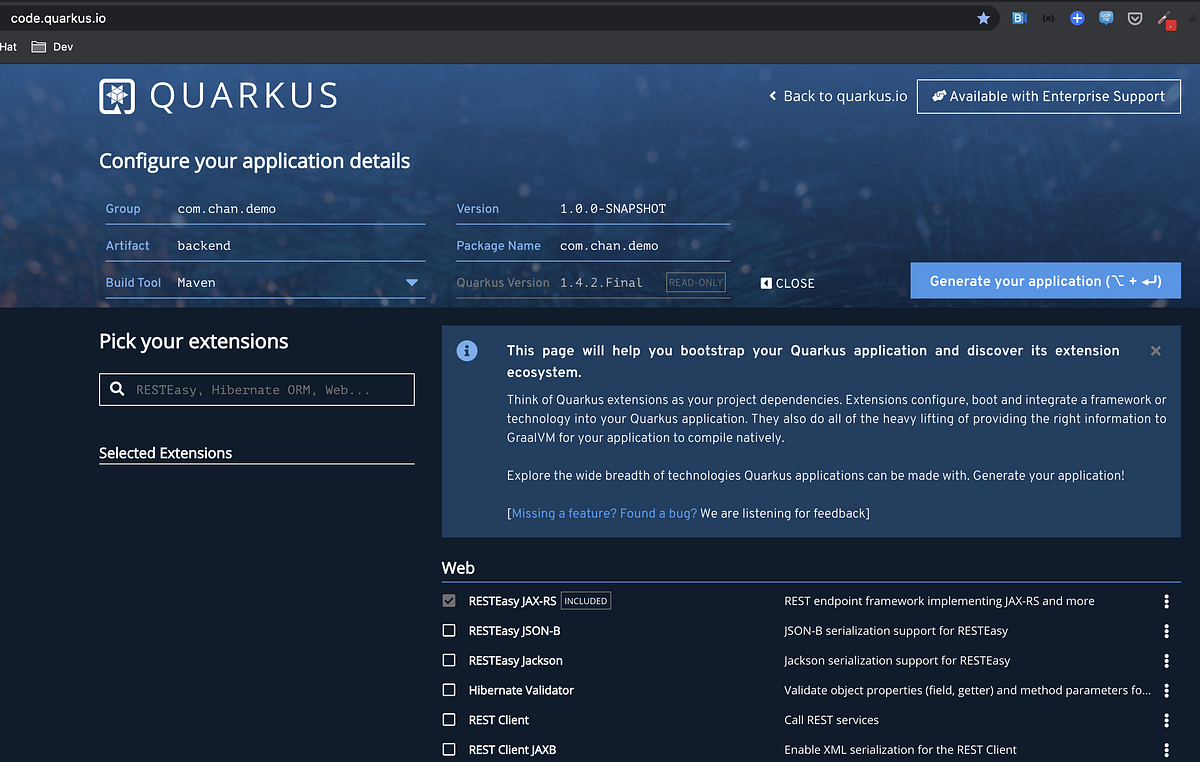1200x762 pixels.
Task: Follow the Missing a feature? Found a bug? link
Action: [x=604, y=513]
